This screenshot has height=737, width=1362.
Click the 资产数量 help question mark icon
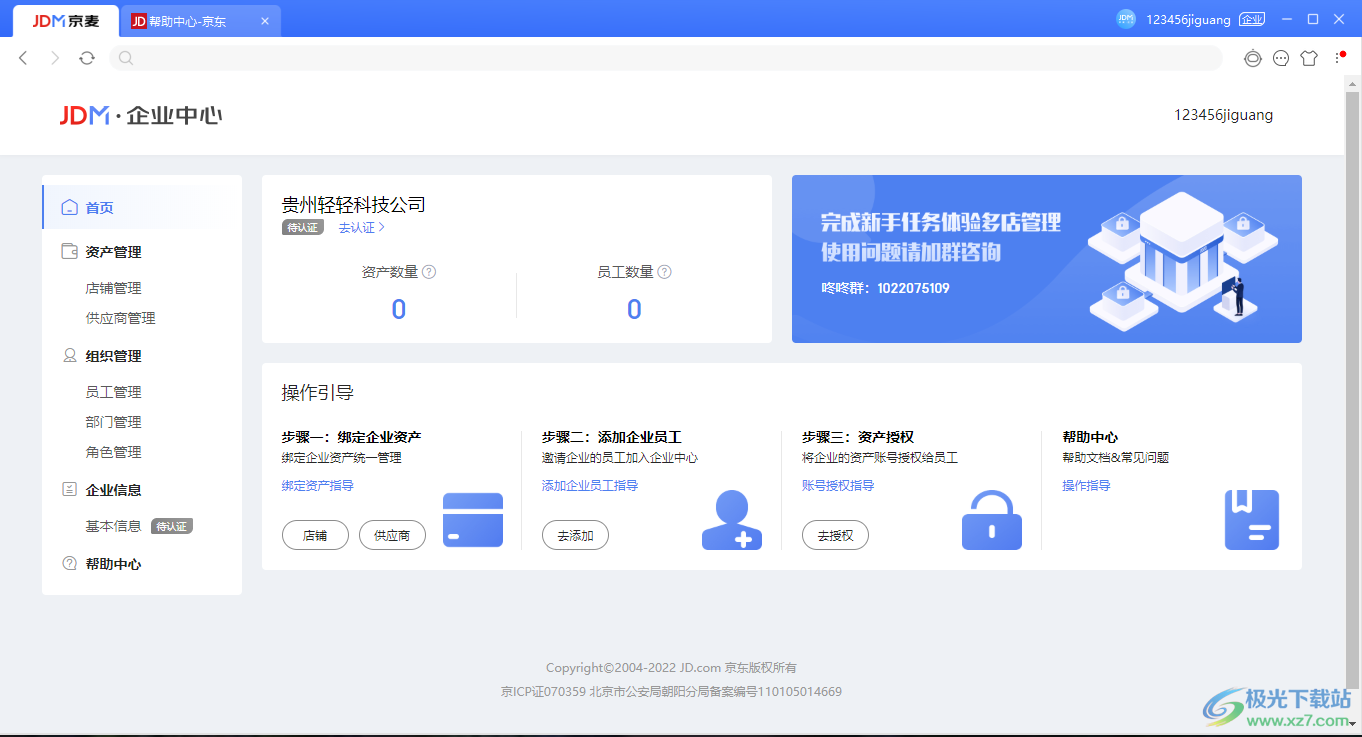tap(429, 272)
